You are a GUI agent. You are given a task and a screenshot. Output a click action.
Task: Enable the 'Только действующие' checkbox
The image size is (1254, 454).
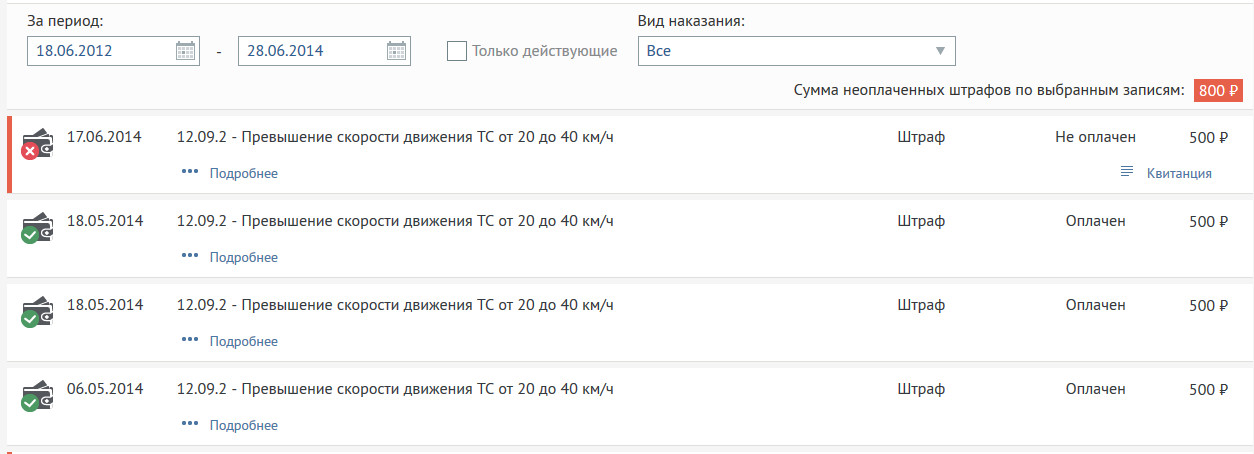(x=456, y=51)
